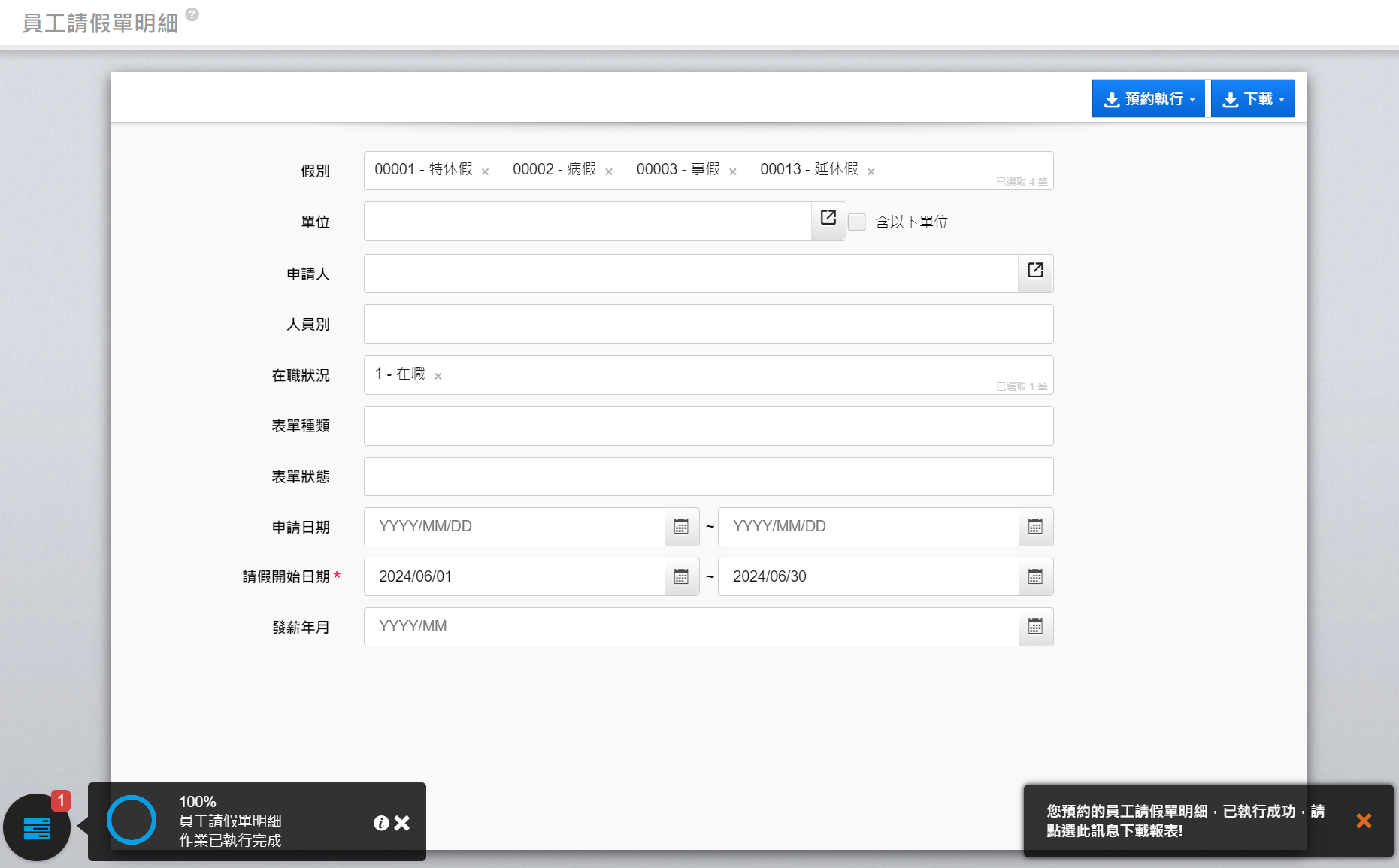Open the 表單狀態 selection field

[708, 477]
